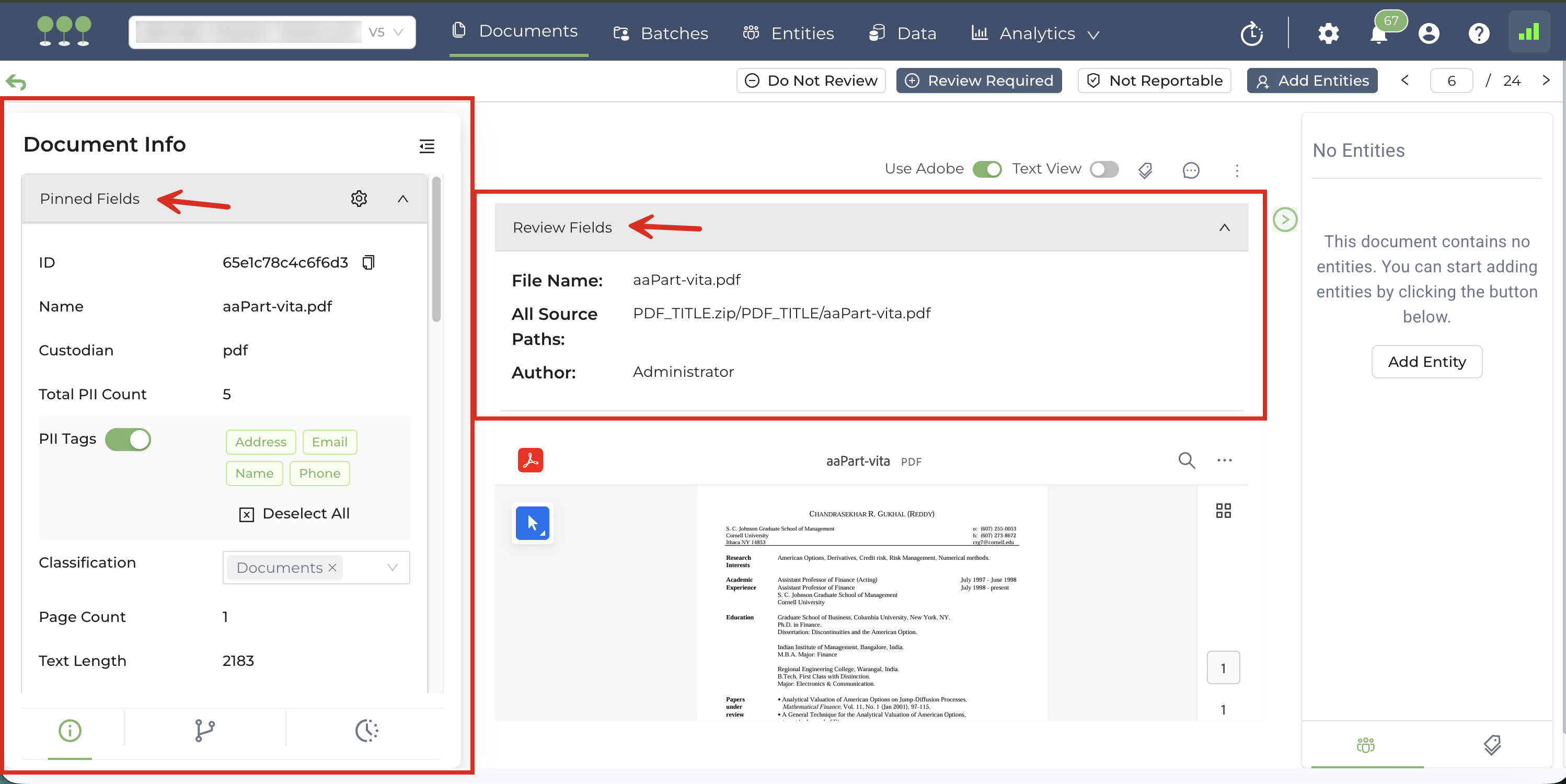Go to the Batches tab
1566x784 pixels.
coord(661,33)
